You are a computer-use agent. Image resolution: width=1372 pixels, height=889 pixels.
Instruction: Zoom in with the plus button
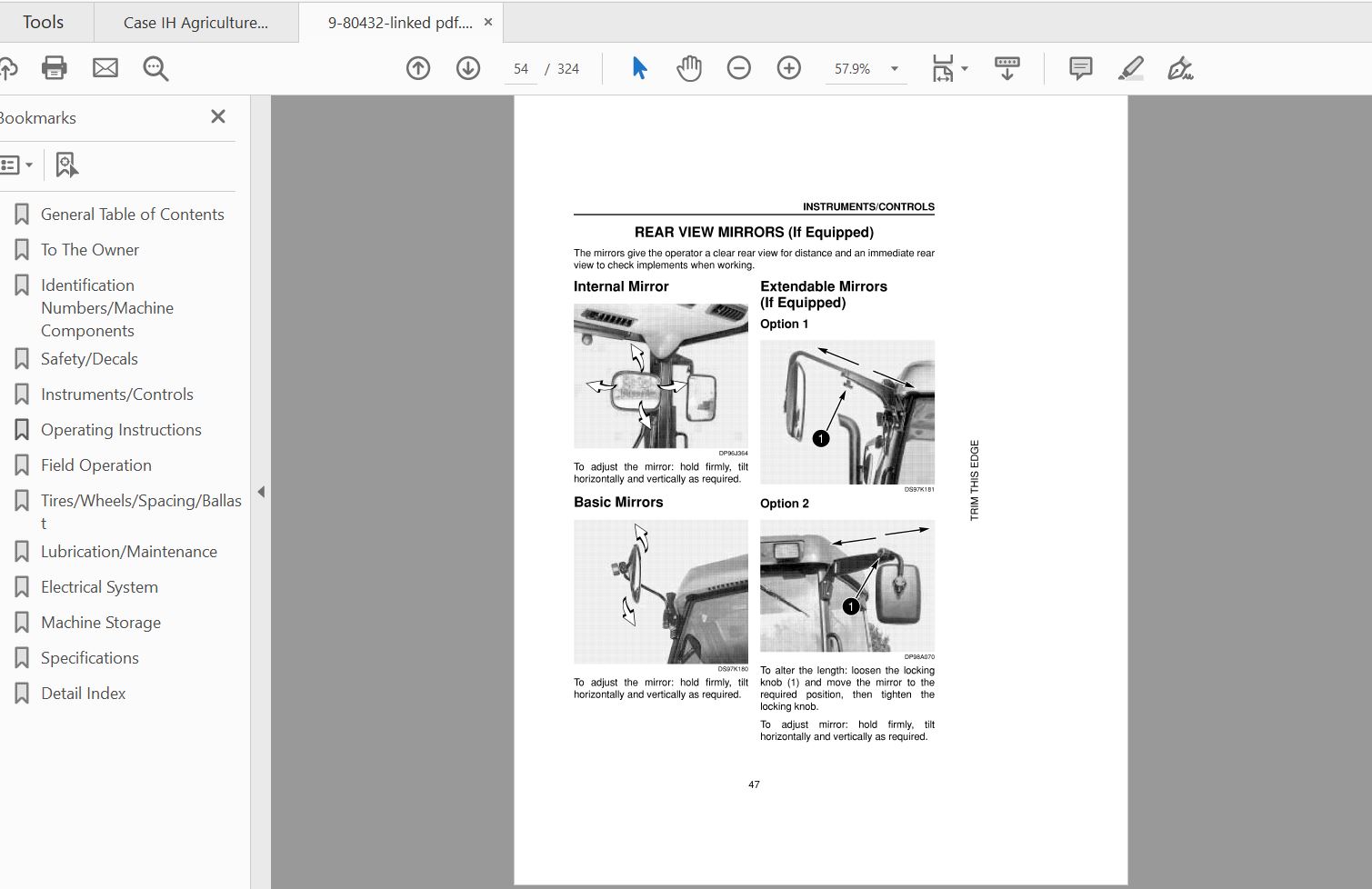coord(789,68)
